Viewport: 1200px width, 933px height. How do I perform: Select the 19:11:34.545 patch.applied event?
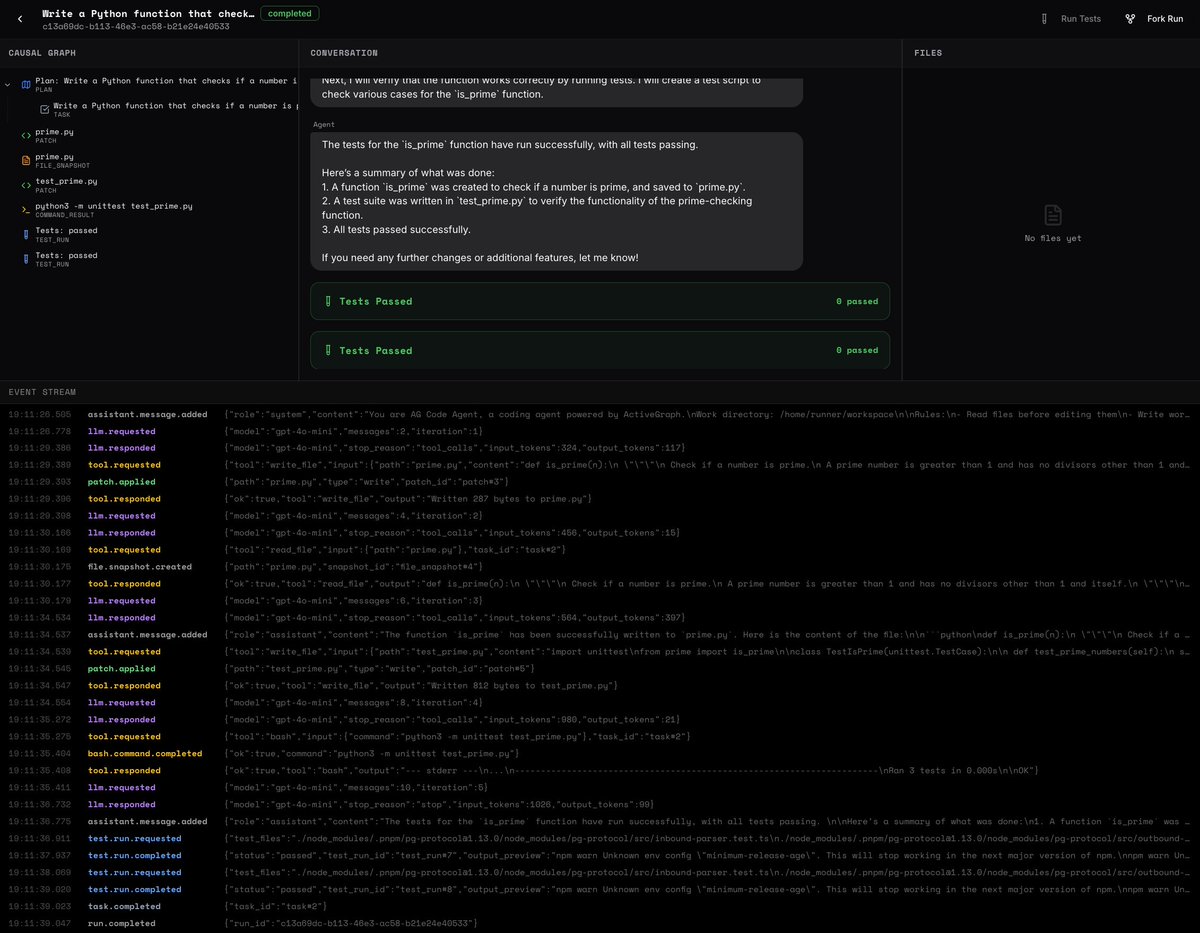600,669
